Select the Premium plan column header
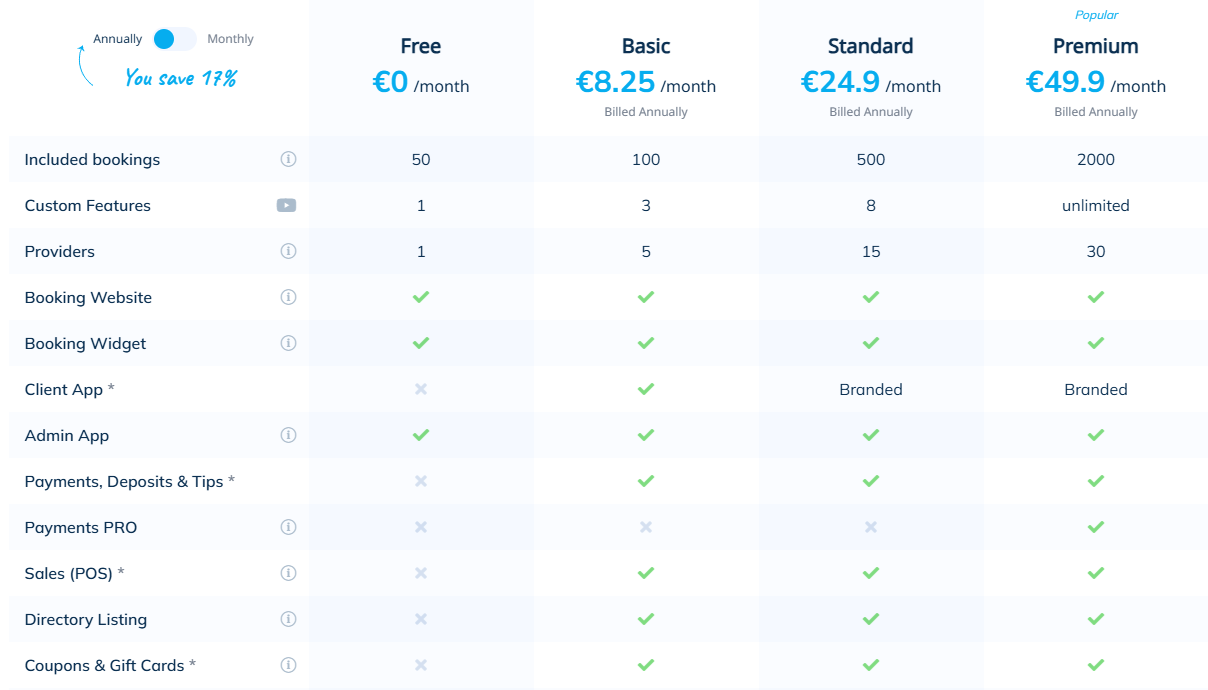1208x690 pixels. pyautogui.click(x=1096, y=46)
